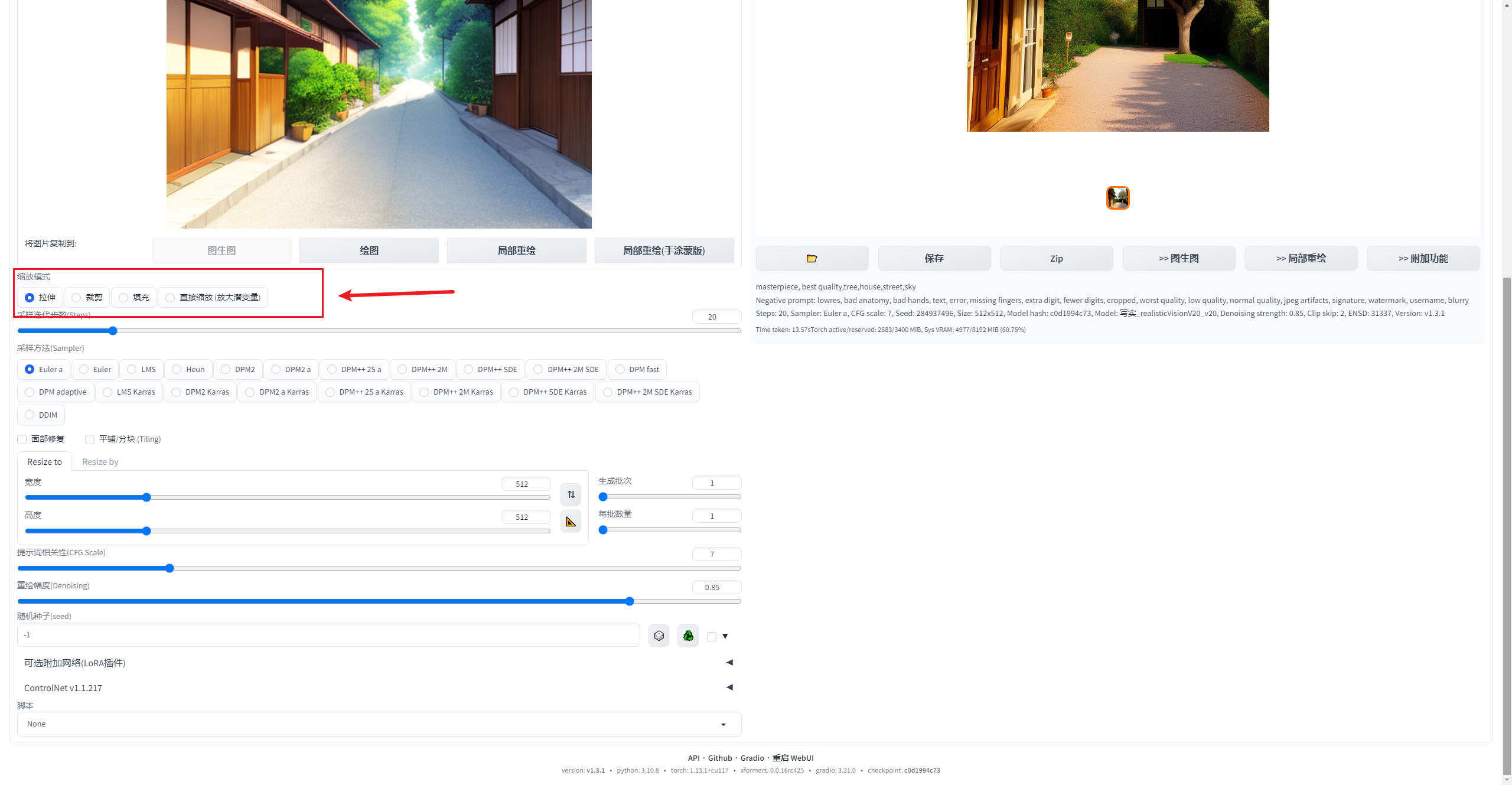The image size is (1512, 785).
Task: Click the seed input field
Action: (328, 635)
